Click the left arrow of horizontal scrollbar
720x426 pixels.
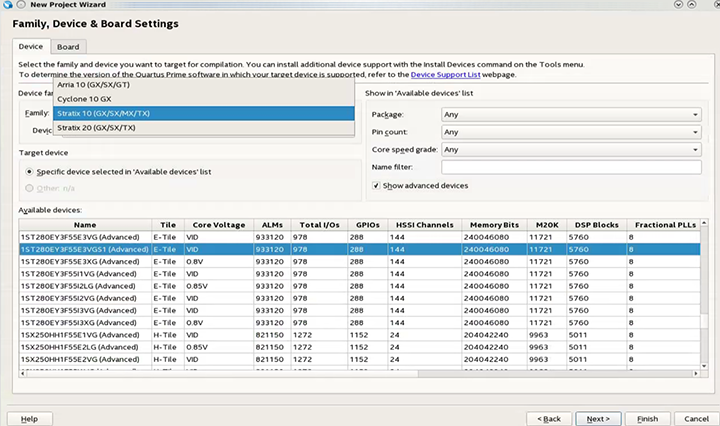click(22, 374)
